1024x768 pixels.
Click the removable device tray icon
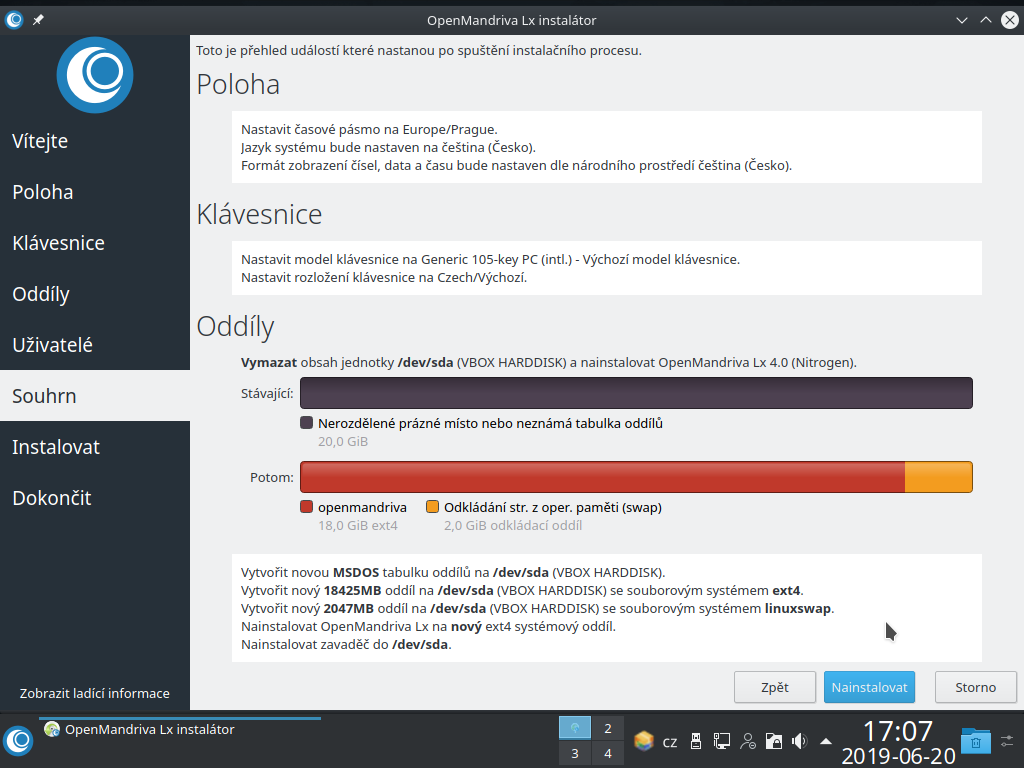tap(696, 741)
